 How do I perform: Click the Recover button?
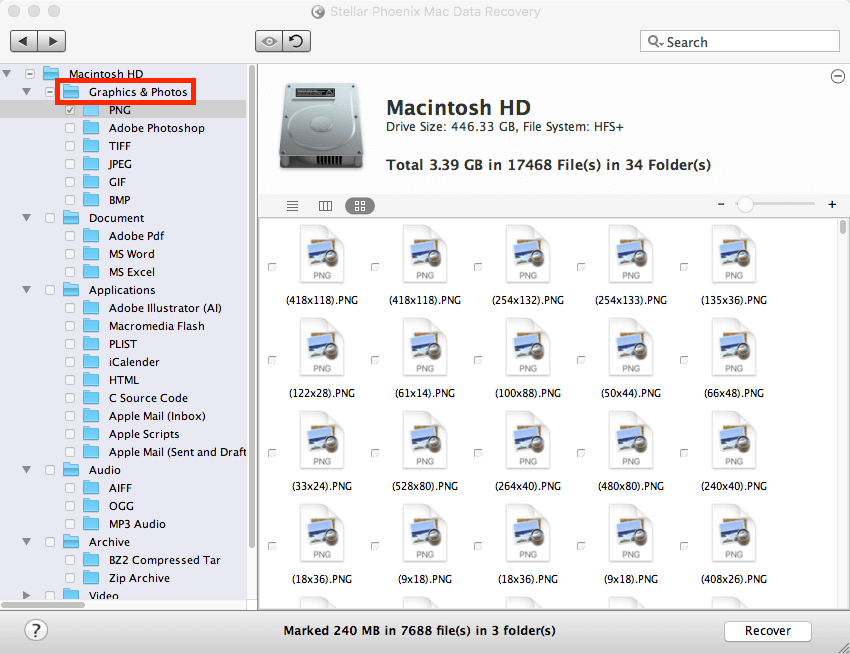768,631
